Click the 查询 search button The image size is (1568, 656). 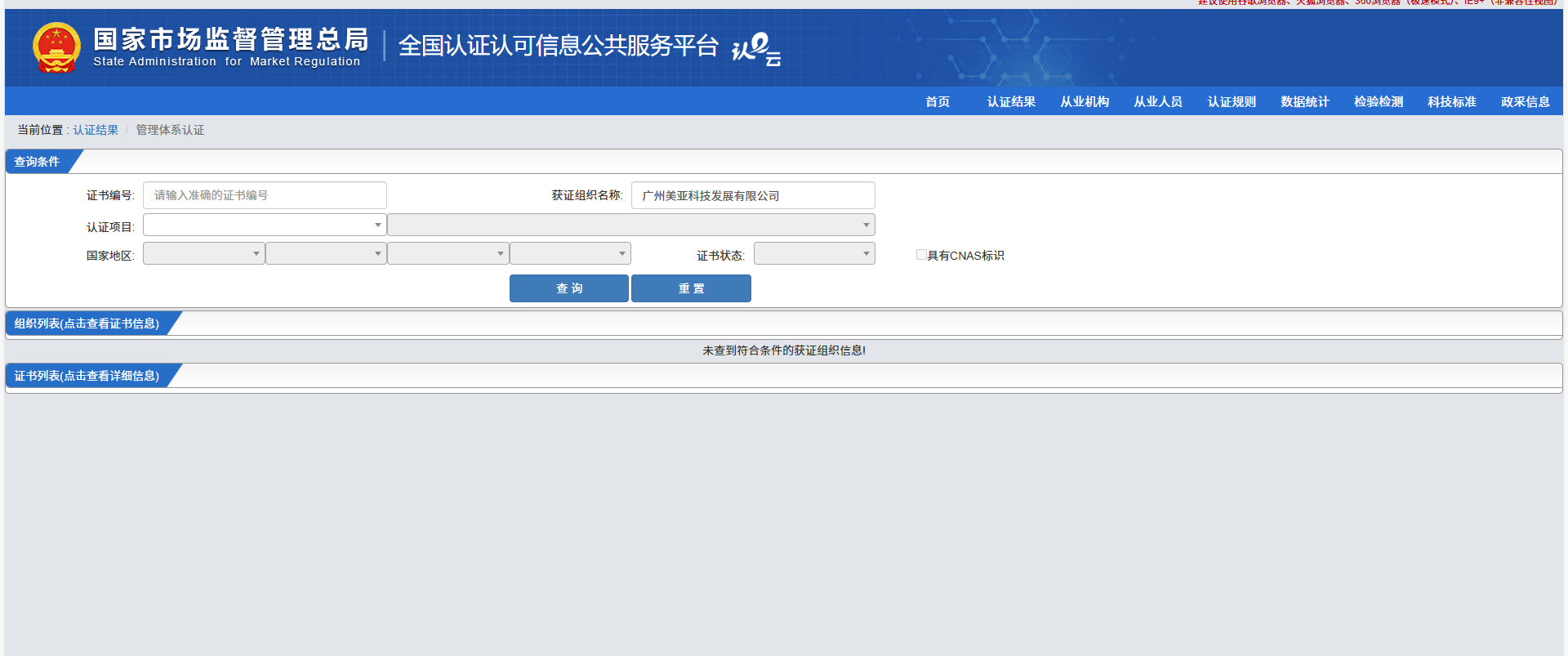tap(569, 288)
